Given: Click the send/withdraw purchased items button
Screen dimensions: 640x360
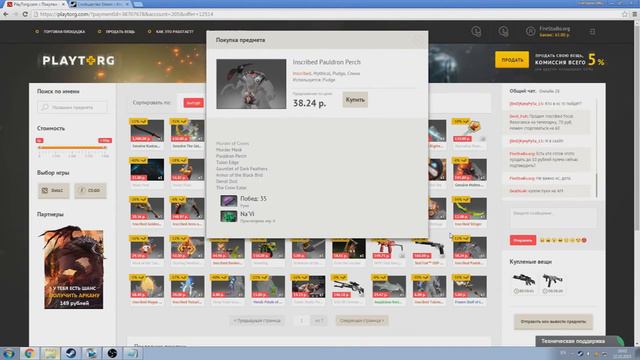Looking at the screenshot, I should [x=553, y=322].
